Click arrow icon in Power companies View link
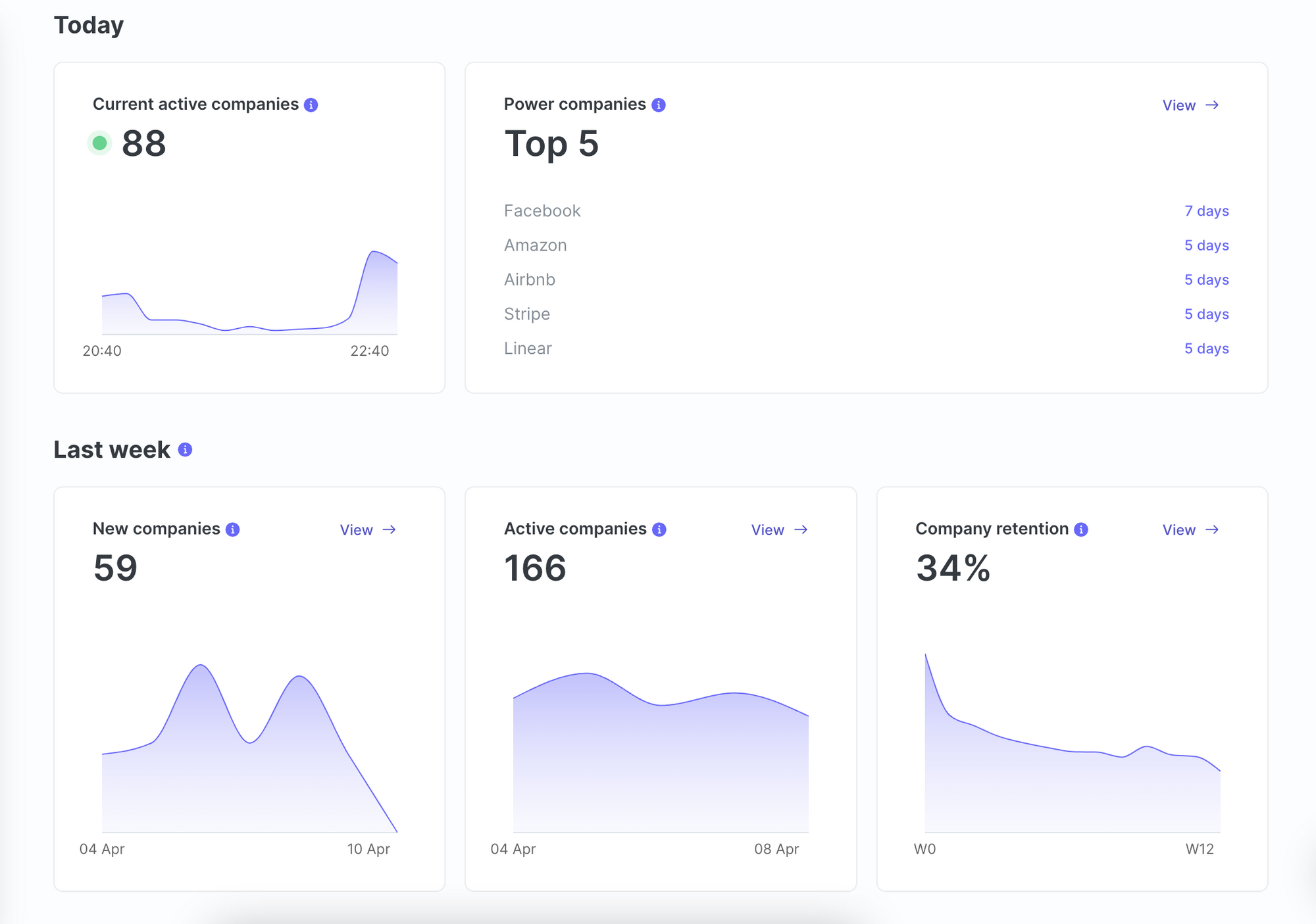The width and height of the screenshot is (1316, 924). pos(1212,105)
